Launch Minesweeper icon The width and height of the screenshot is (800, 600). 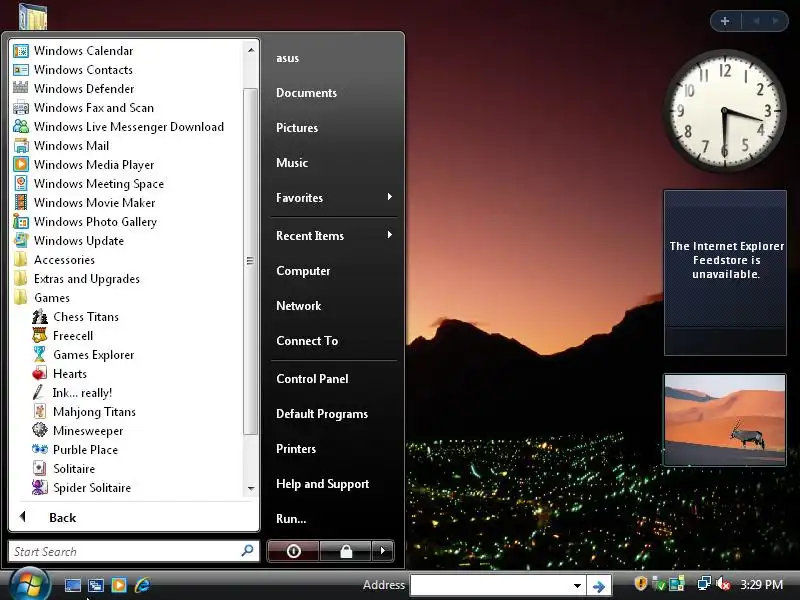pos(40,430)
